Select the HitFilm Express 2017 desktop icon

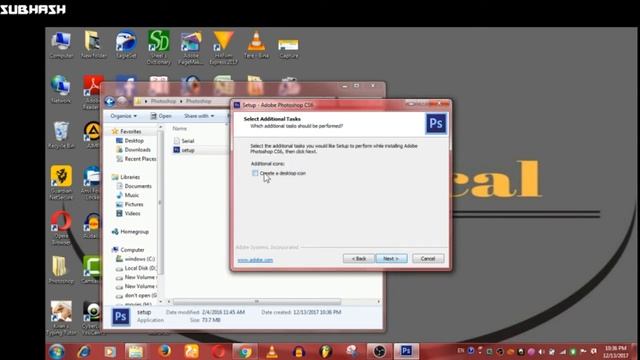[223, 48]
